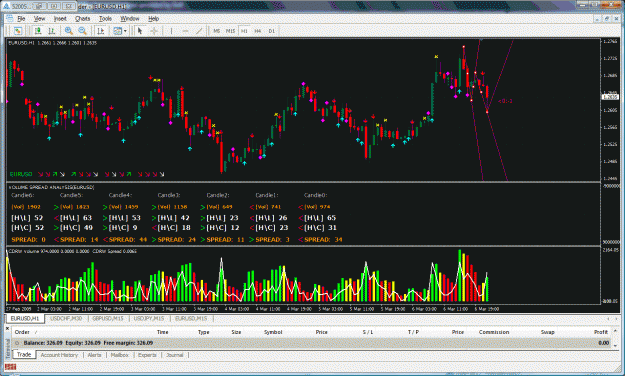Open the Experts terminal tab
Image resolution: width=625 pixels, height=376 pixels.
147,355
